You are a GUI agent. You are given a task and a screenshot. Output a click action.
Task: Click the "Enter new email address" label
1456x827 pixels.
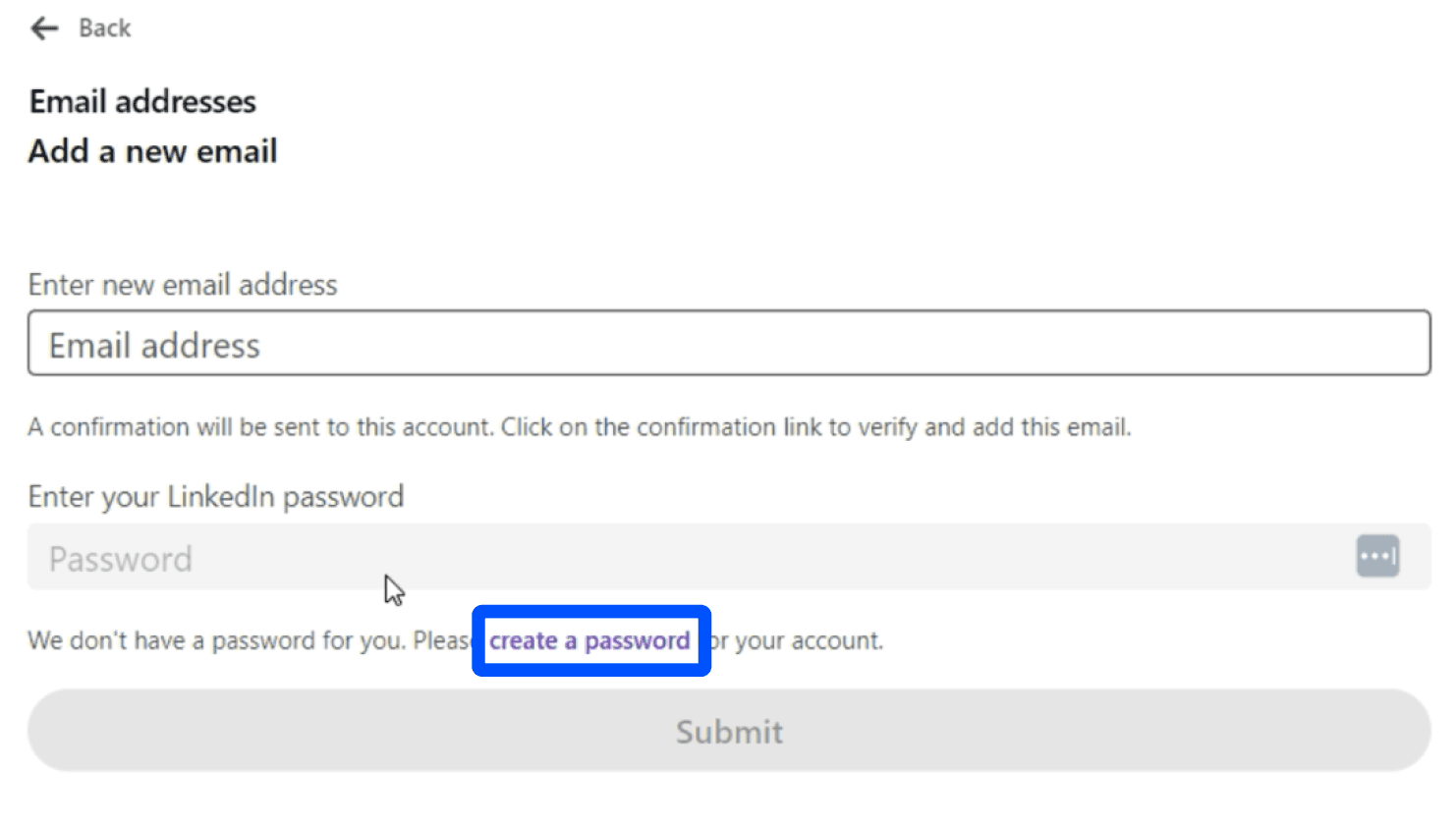pos(183,285)
